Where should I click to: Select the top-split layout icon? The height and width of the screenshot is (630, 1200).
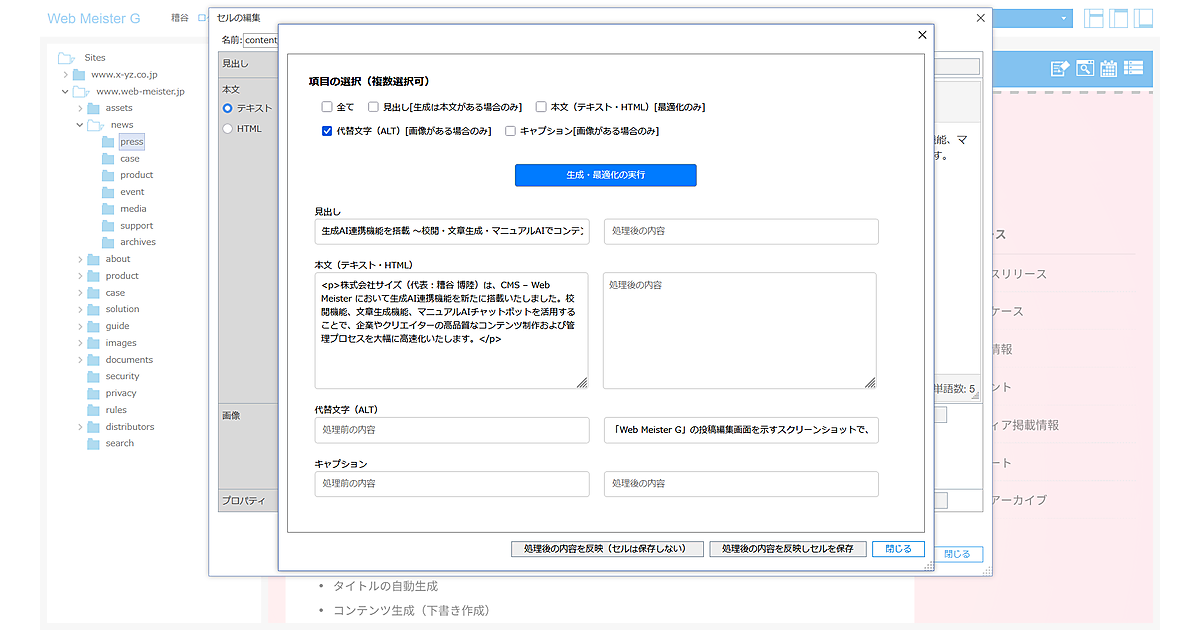tap(1095, 18)
